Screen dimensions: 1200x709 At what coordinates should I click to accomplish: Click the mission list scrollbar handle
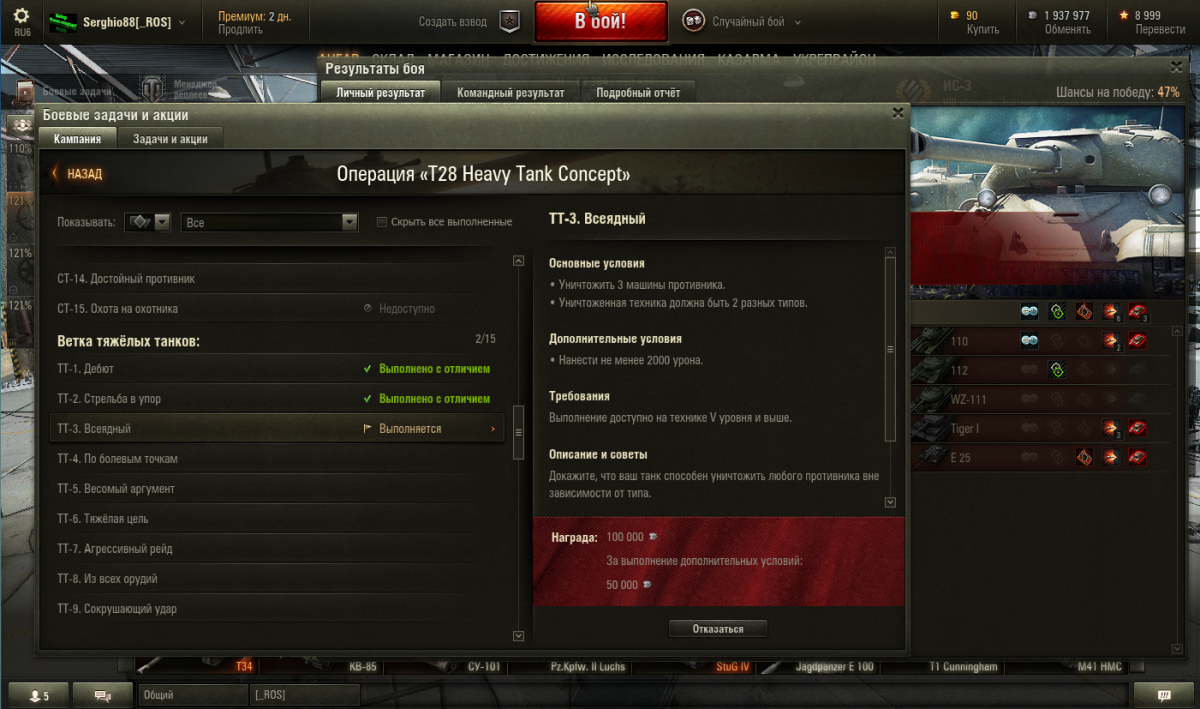point(518,432)
